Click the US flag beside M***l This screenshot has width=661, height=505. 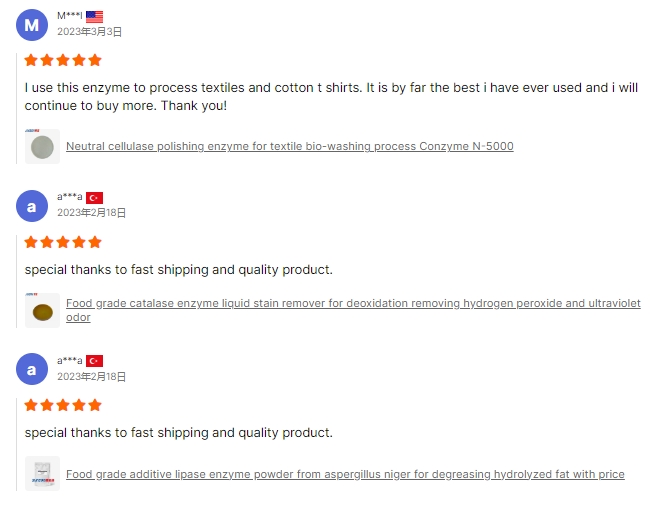pos(94,17)
